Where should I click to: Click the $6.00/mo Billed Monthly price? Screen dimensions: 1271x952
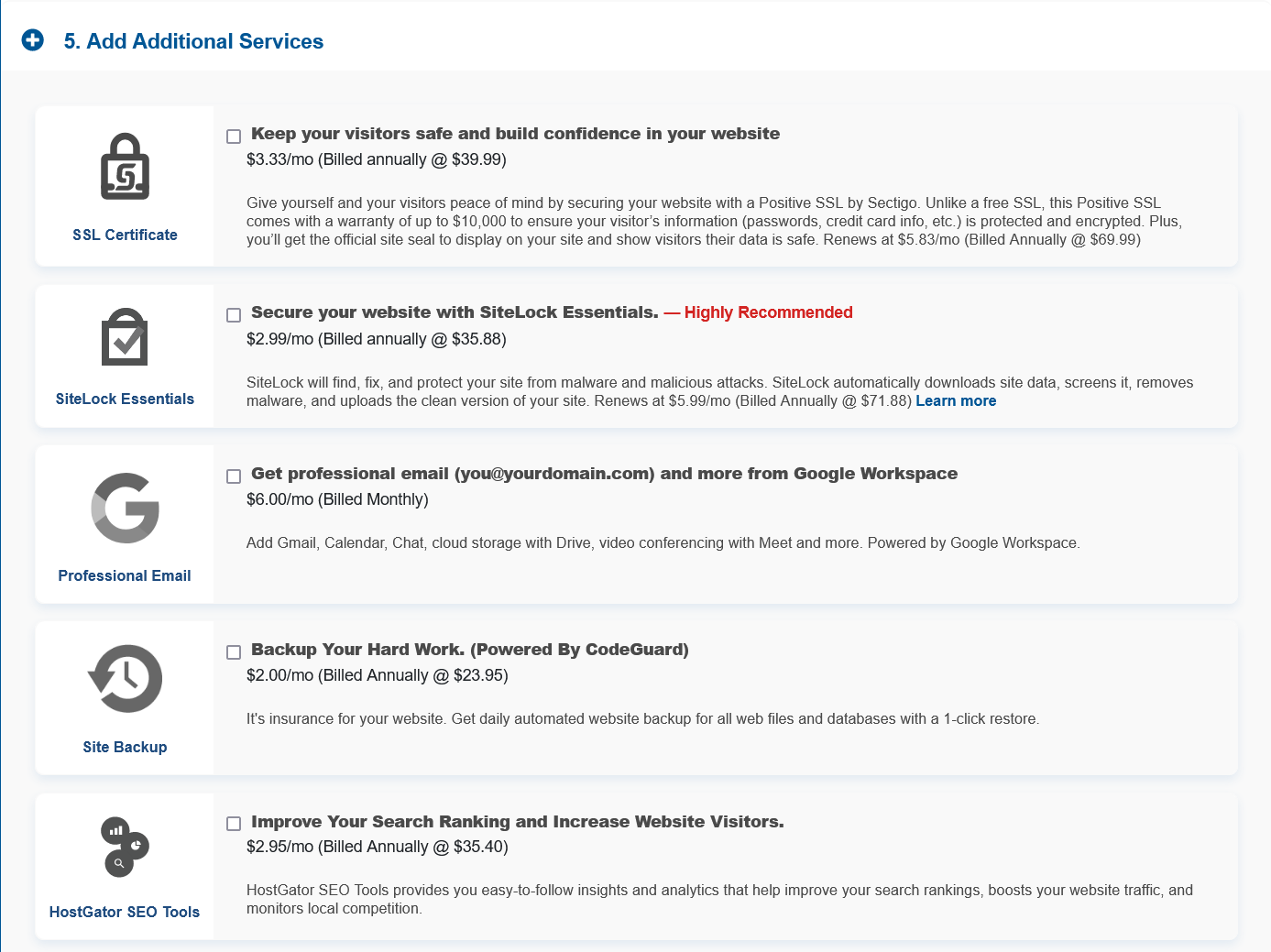pos(337,499)
